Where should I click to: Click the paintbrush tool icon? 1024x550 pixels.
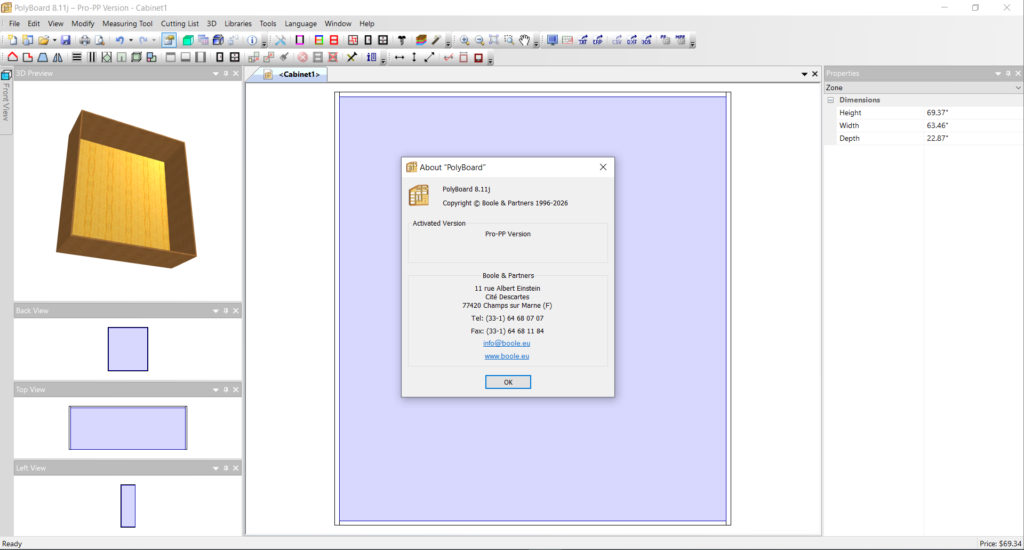(284, 57)
